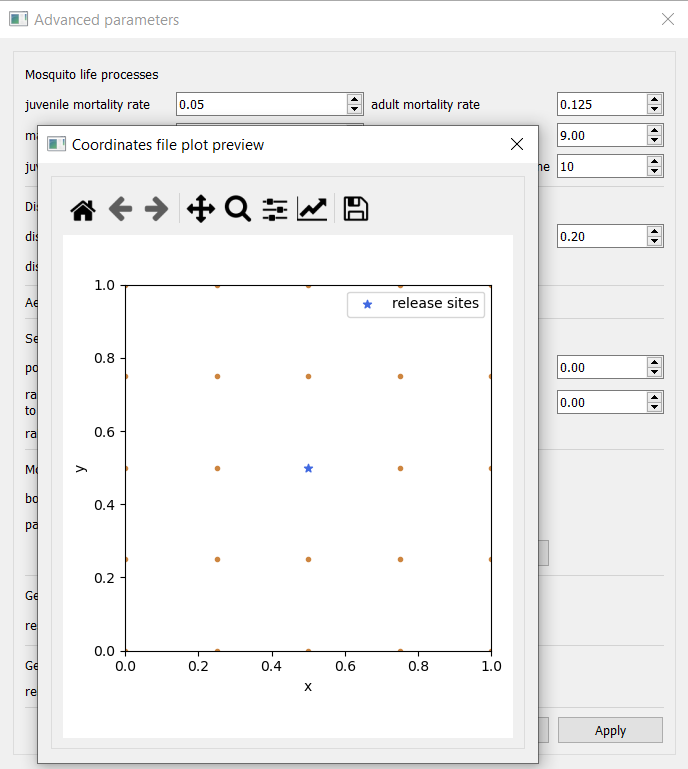688x769 pixels.
Task: Click the Apply button
Action: point(610,730)
